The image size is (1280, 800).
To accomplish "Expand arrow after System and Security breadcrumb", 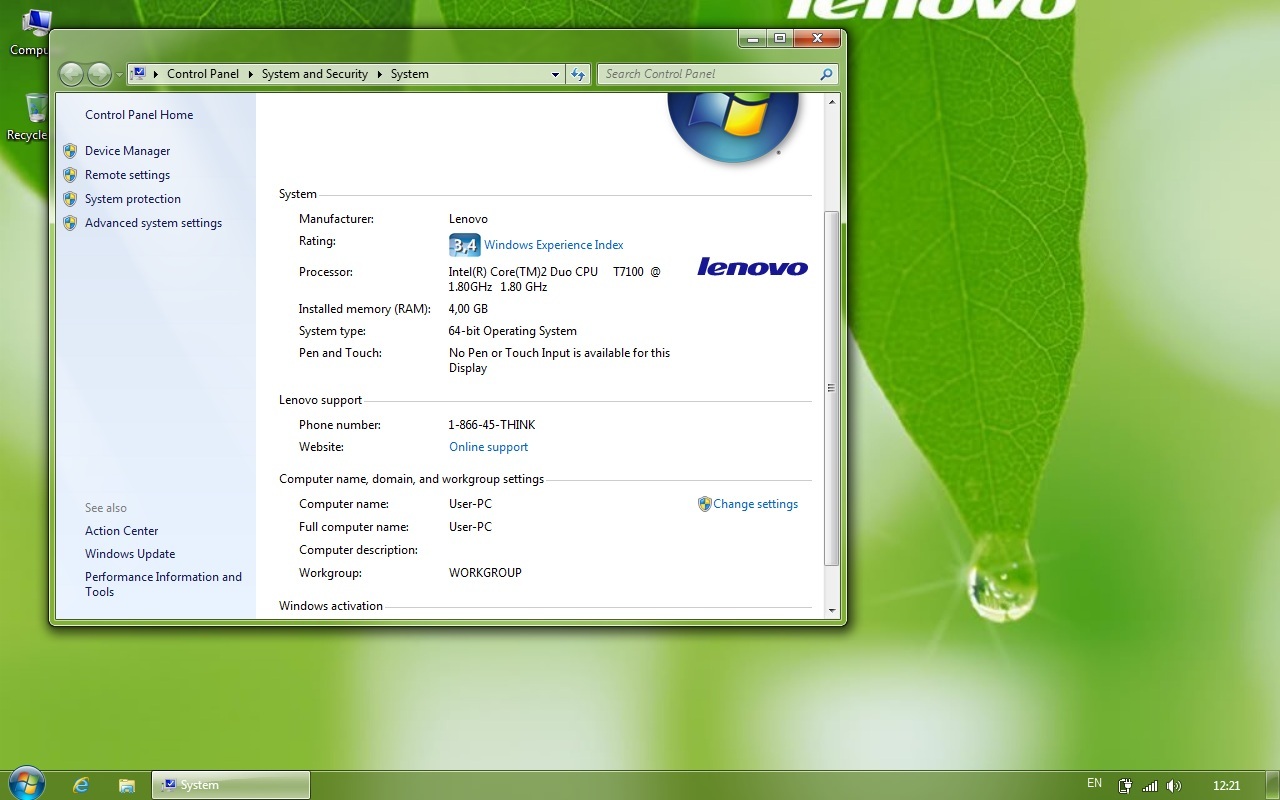I will point(379,74).
